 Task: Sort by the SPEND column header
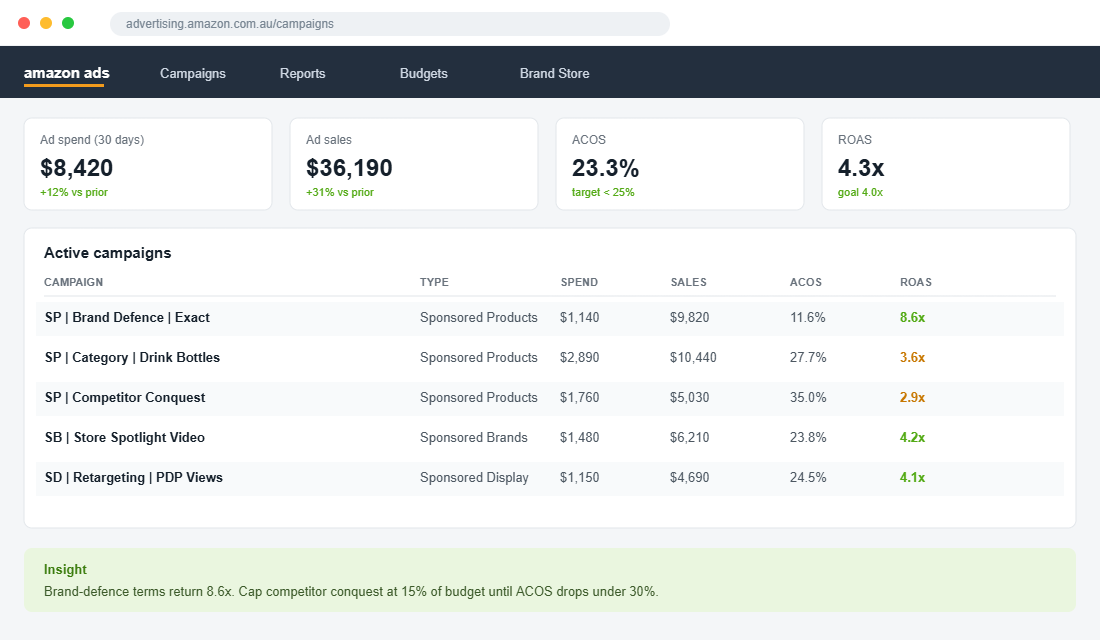coord(579,282)
